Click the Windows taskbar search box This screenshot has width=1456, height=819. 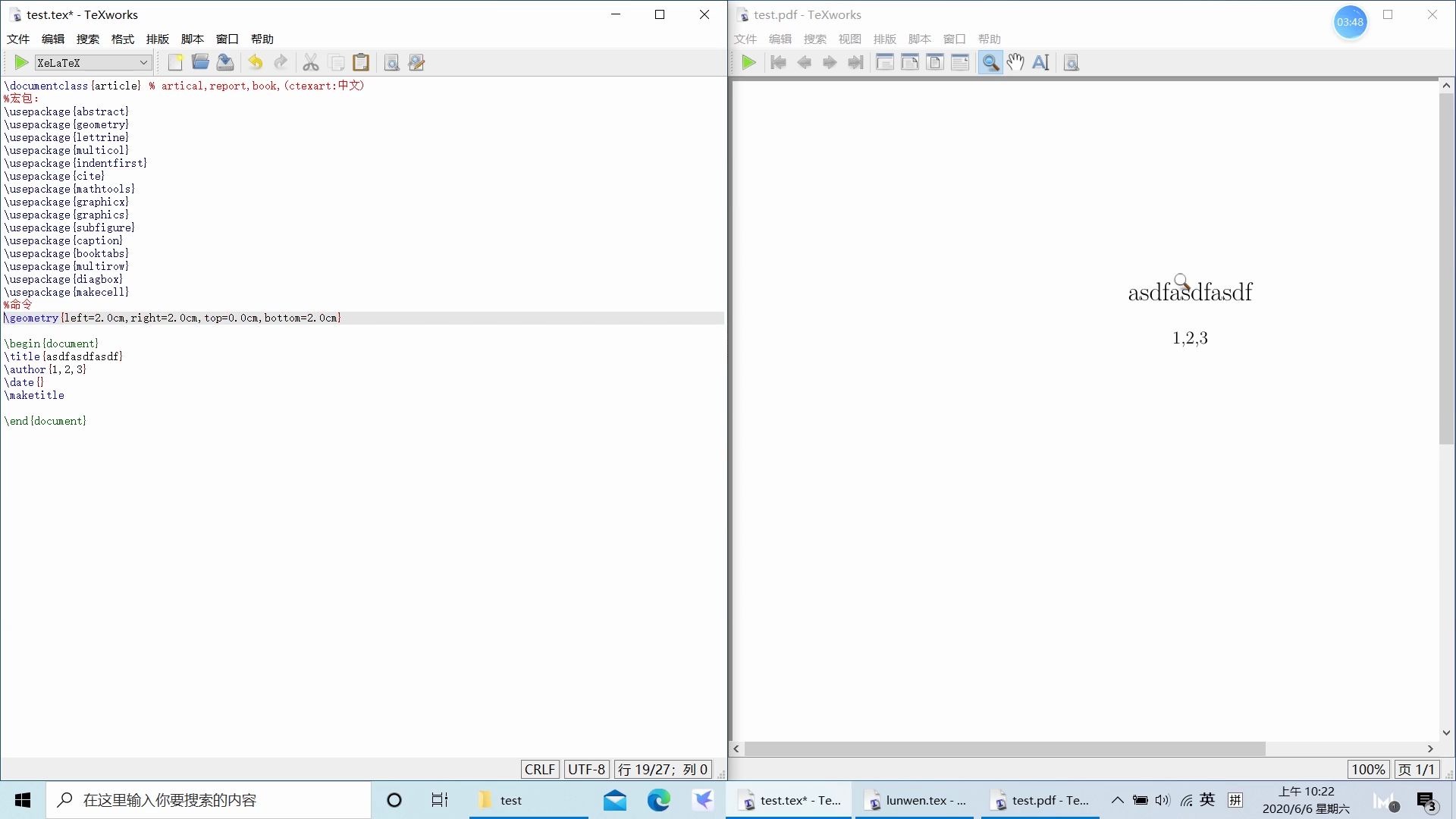click(209, 800)
